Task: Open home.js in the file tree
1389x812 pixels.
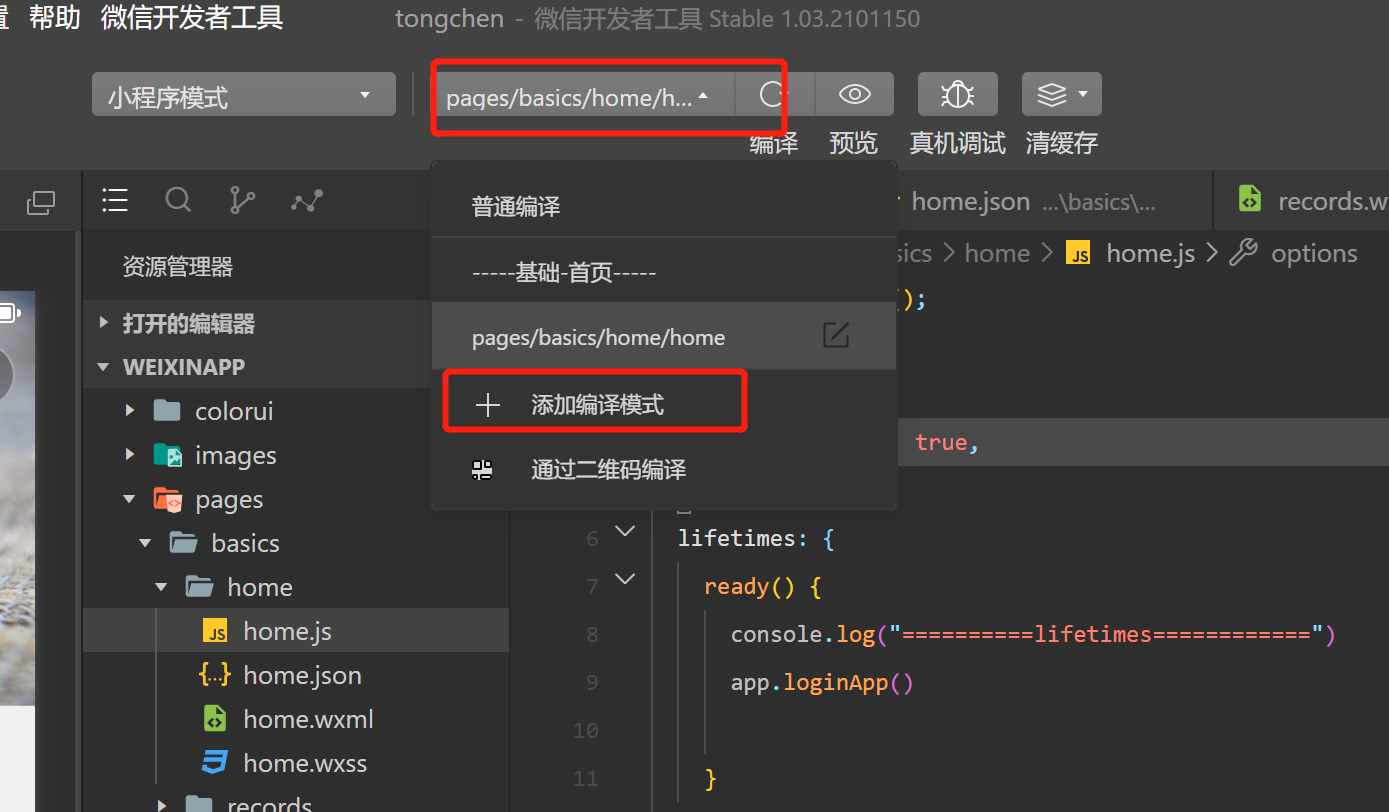Action: [296, 631]
